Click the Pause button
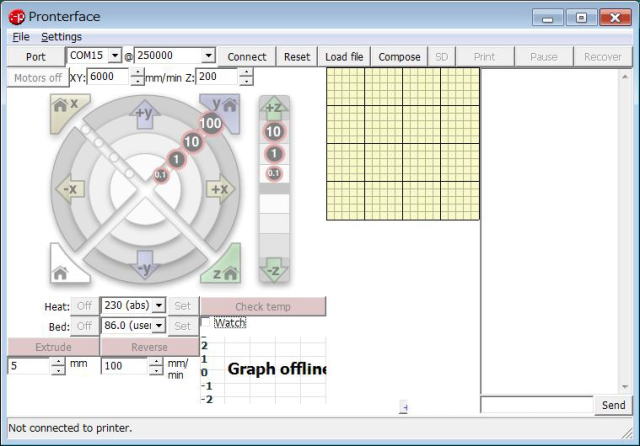Viewport: 640px width, 446px height. click(x=544, y=57)
